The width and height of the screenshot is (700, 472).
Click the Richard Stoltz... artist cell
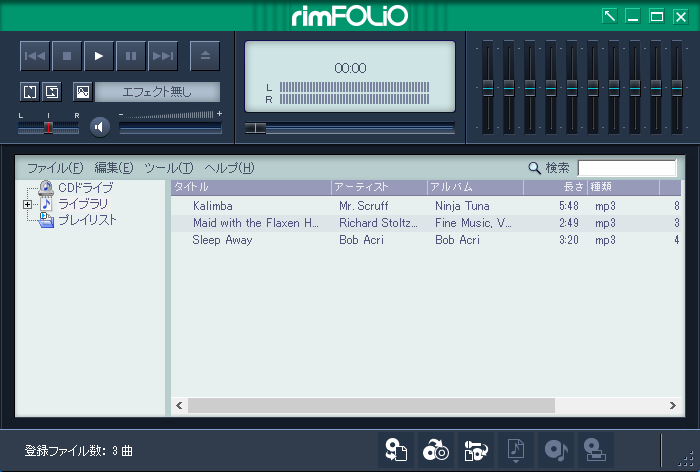(378, 223)
